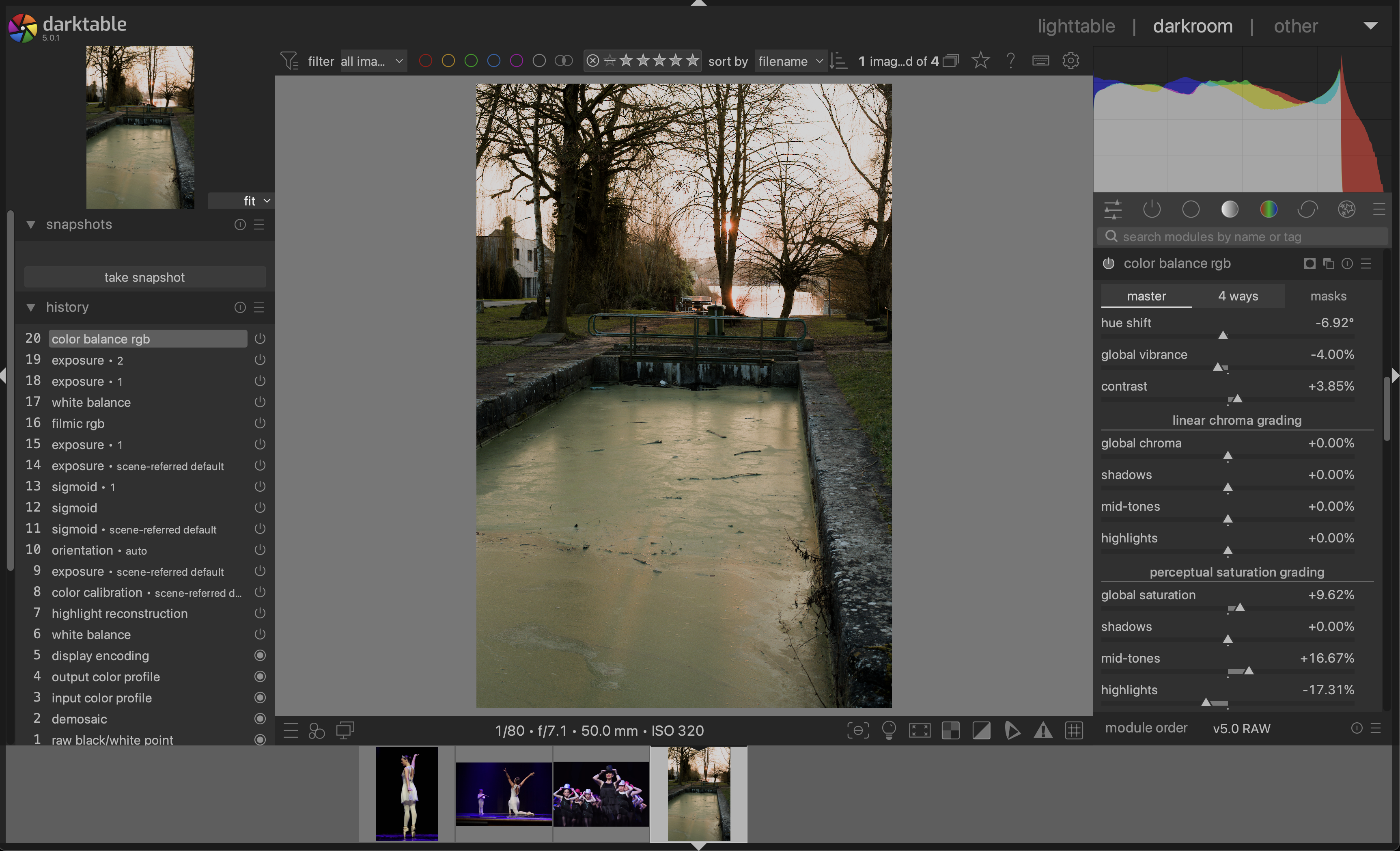Collapse the snapshots panel
The height and width of the screenshot is (851, 1400).
[31, 225]
